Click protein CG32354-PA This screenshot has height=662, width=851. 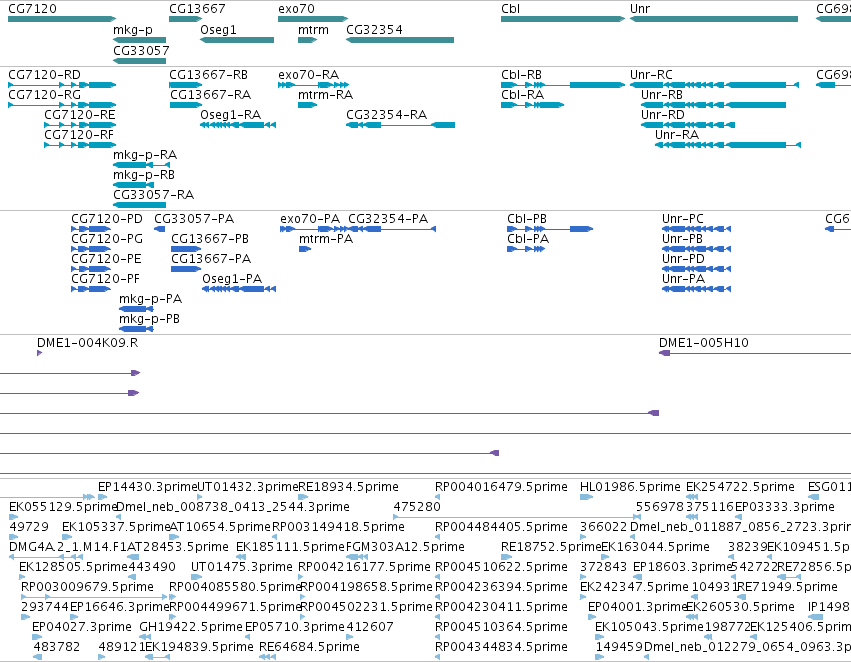coord(392,229)
